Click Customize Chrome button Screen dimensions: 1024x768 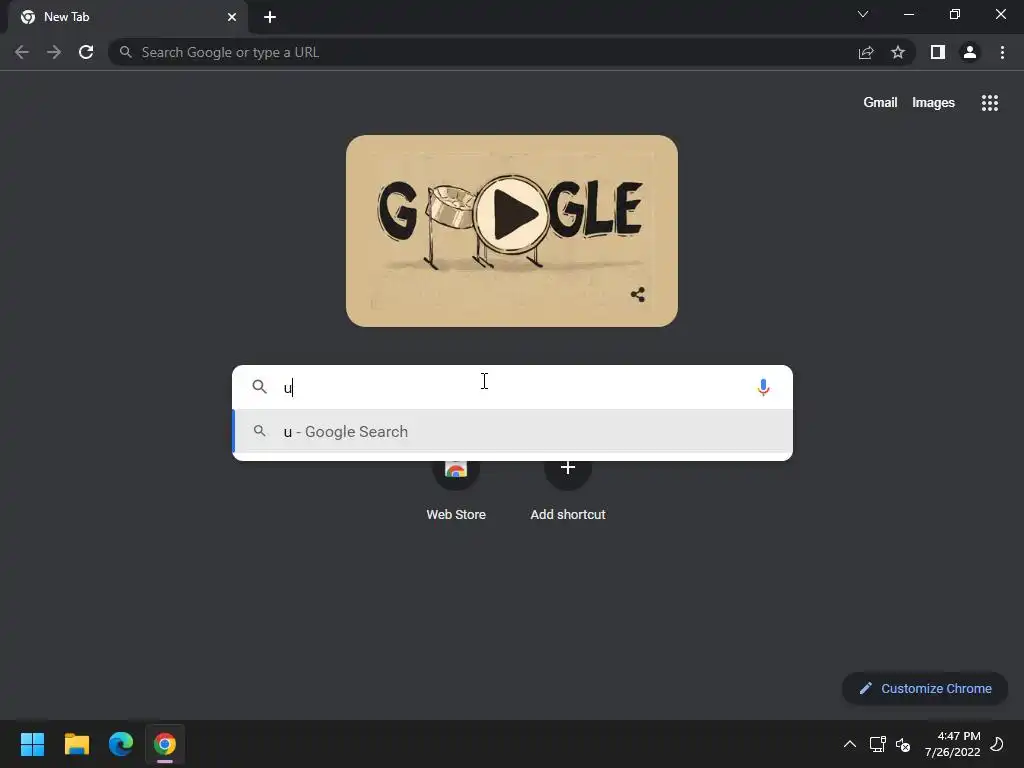coord(925,688)
